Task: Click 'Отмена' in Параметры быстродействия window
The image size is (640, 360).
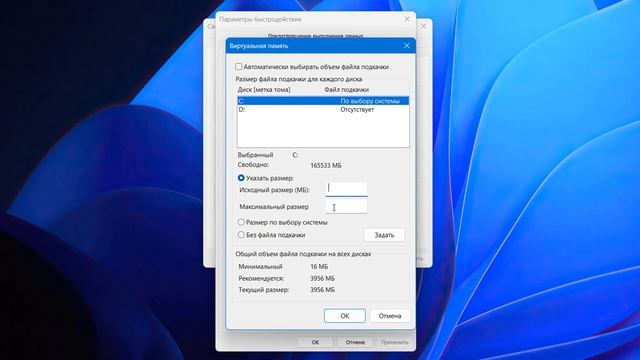Action: [355, 342]
